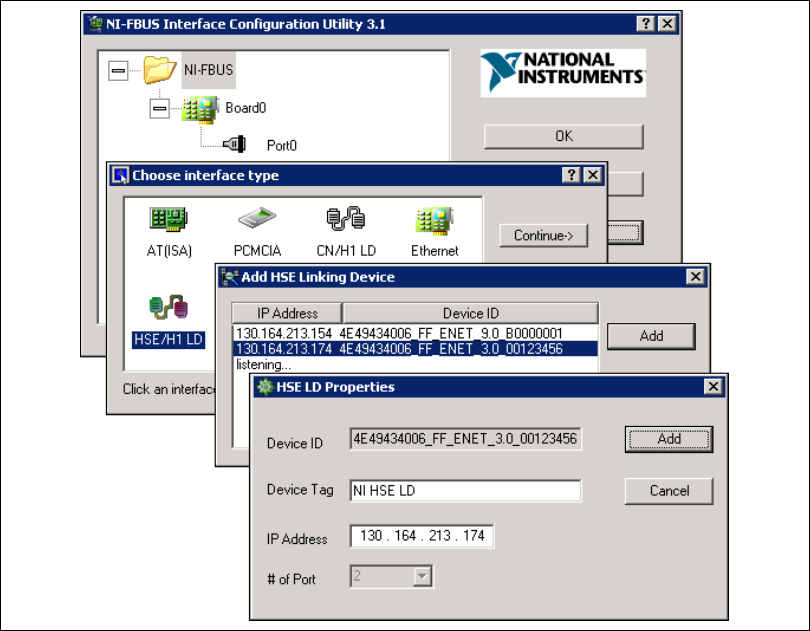Image resolution: width=810 pixels, height=631 pixels.
Task: Click the Device Tag input field
Action: 465,490
